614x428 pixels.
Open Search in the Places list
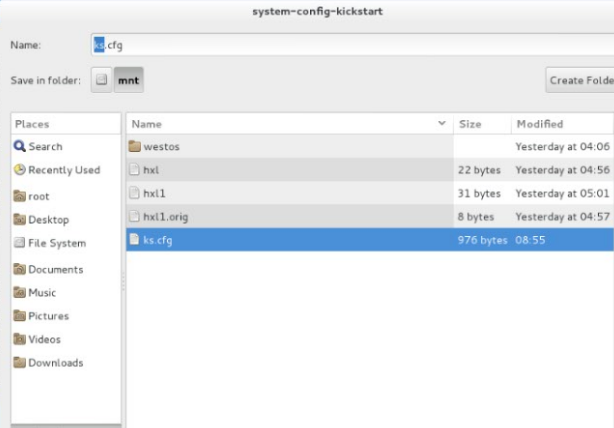coord(45,146)
